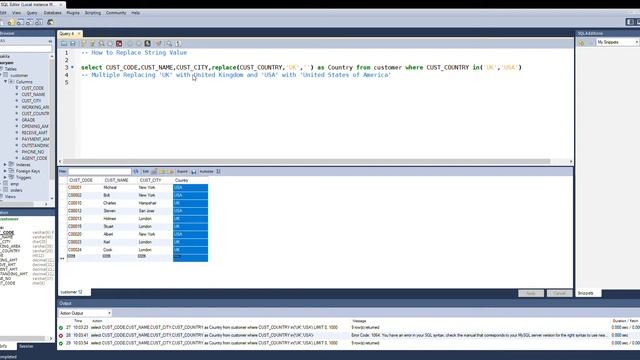640x360 pixels.
Task: Run Explain on current statement icon
Action: [x=101, y=44]
